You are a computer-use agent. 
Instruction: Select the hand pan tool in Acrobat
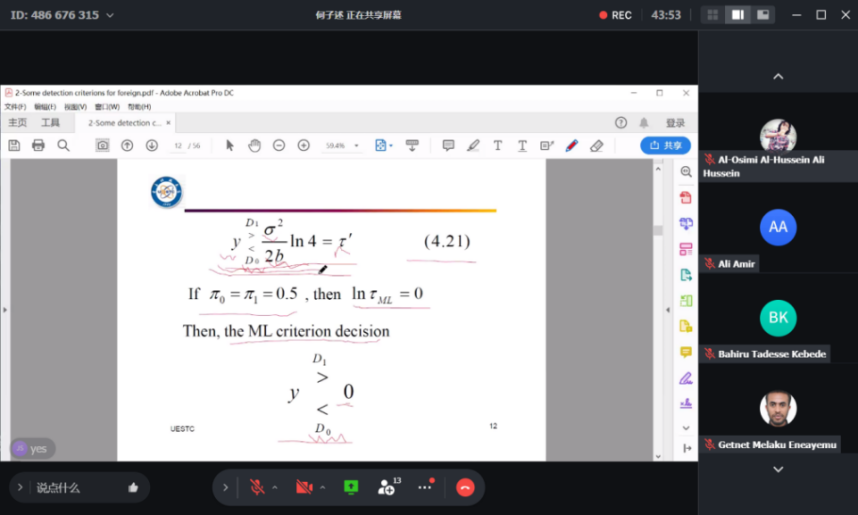coord(254,145)
